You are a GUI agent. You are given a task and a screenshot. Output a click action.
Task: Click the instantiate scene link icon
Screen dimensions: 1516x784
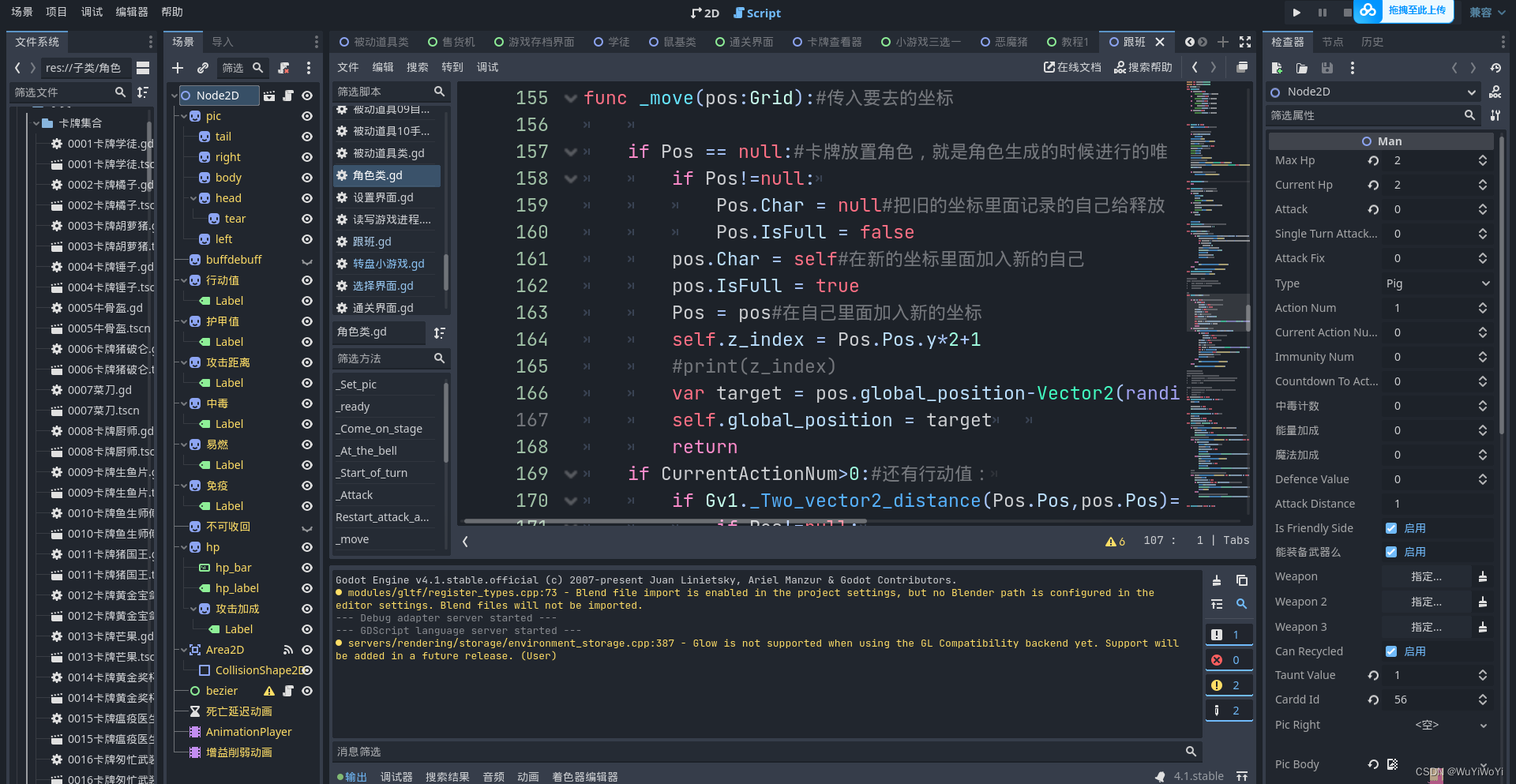pos(203,68)
